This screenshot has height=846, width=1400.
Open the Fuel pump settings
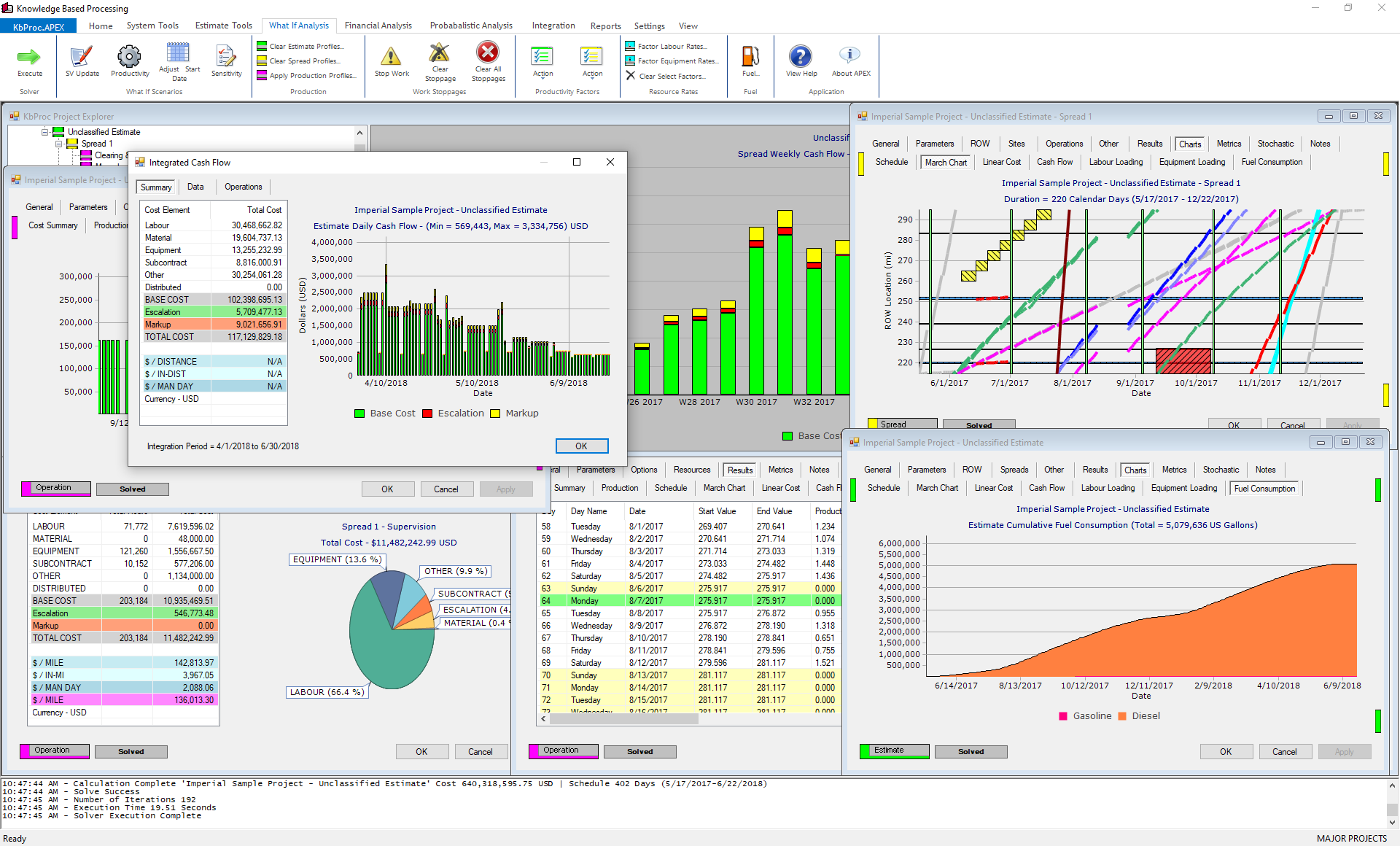pyautogui.click(x=750, y=58)
